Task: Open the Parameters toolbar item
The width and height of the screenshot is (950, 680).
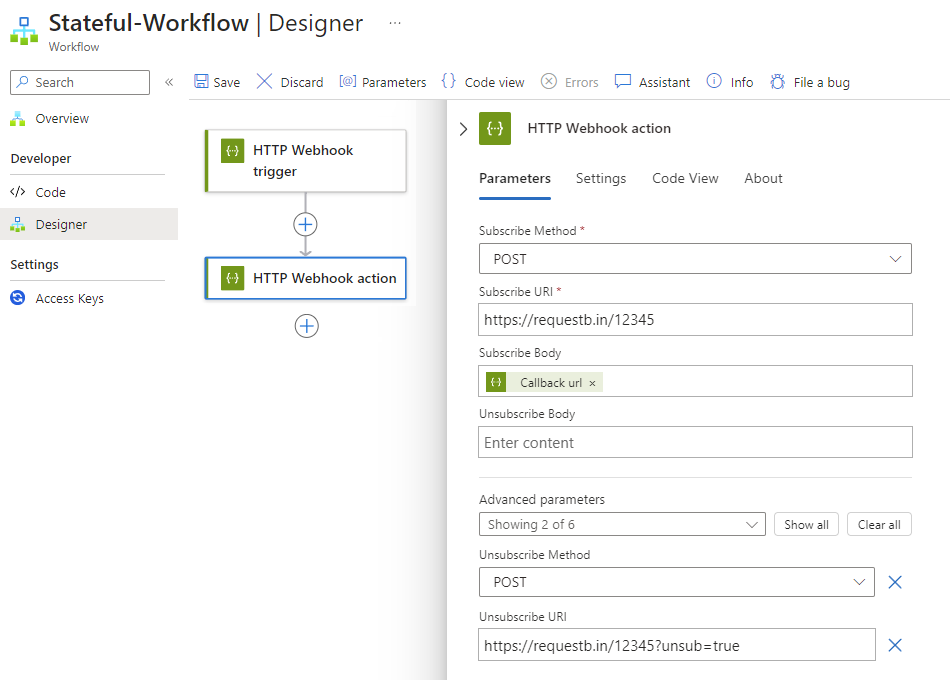Action: (383, 82)
